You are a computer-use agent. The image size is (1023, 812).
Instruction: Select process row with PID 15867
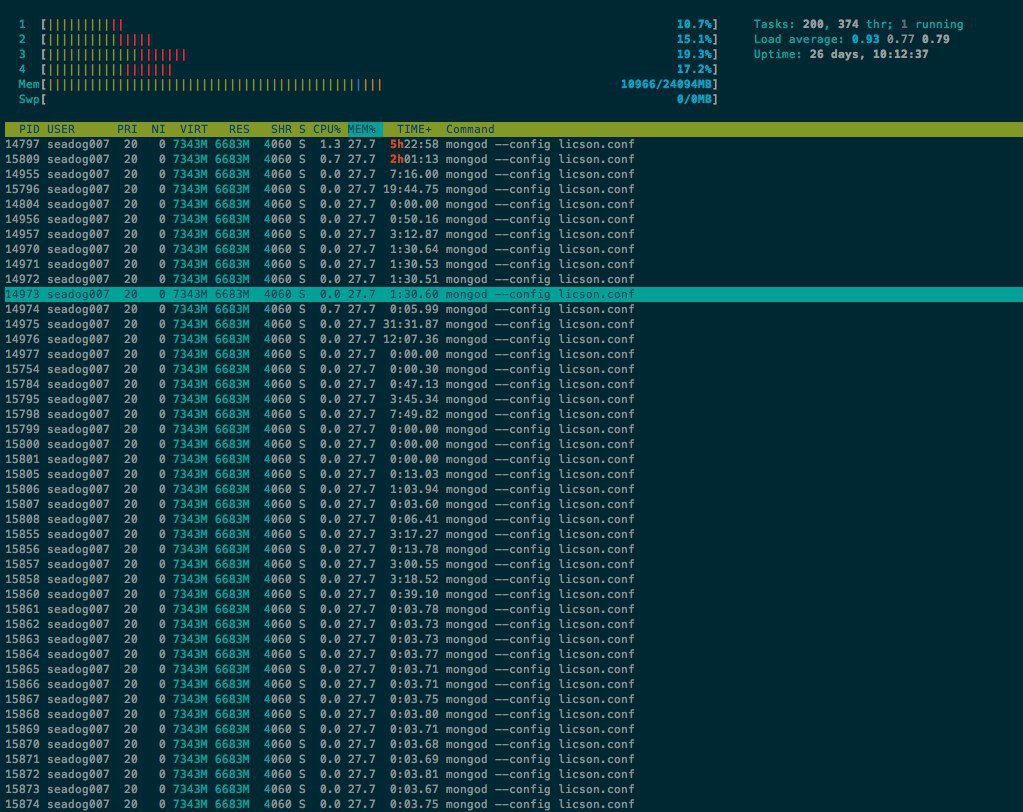[x=512, y=699]
